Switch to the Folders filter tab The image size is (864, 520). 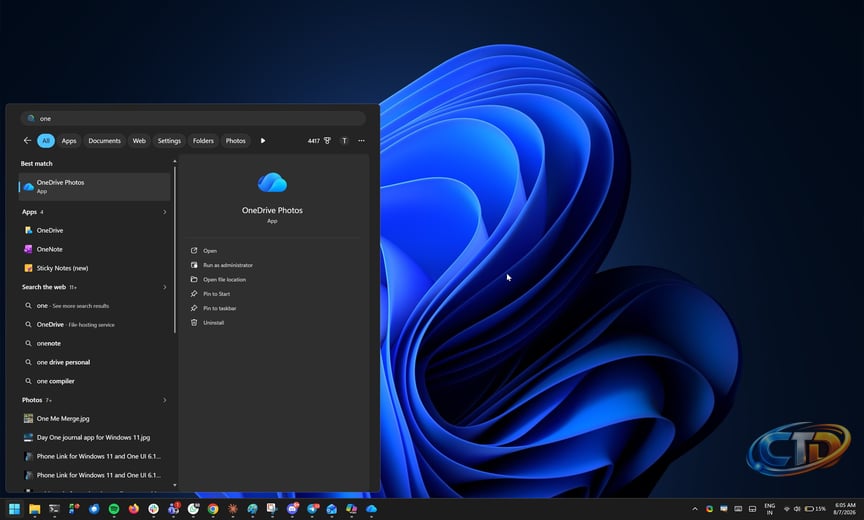tap(203, 140)
